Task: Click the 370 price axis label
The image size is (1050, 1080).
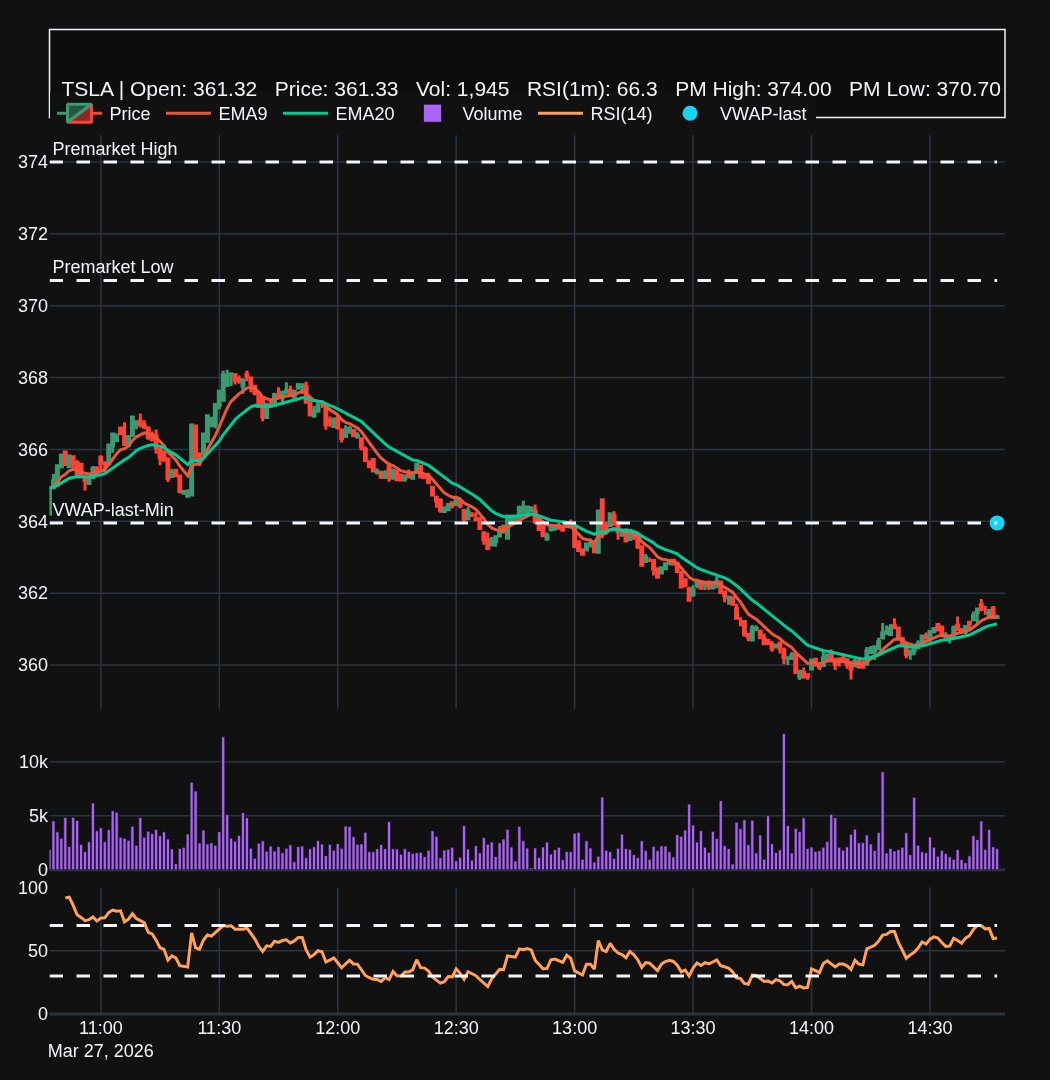Action: [x=32, y=306]
